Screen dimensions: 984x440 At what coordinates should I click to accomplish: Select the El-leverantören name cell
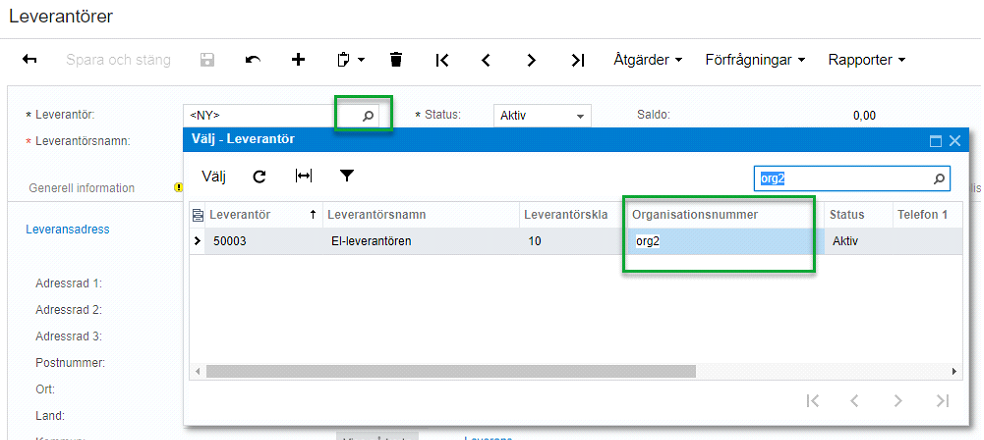[x=420, y=241]
